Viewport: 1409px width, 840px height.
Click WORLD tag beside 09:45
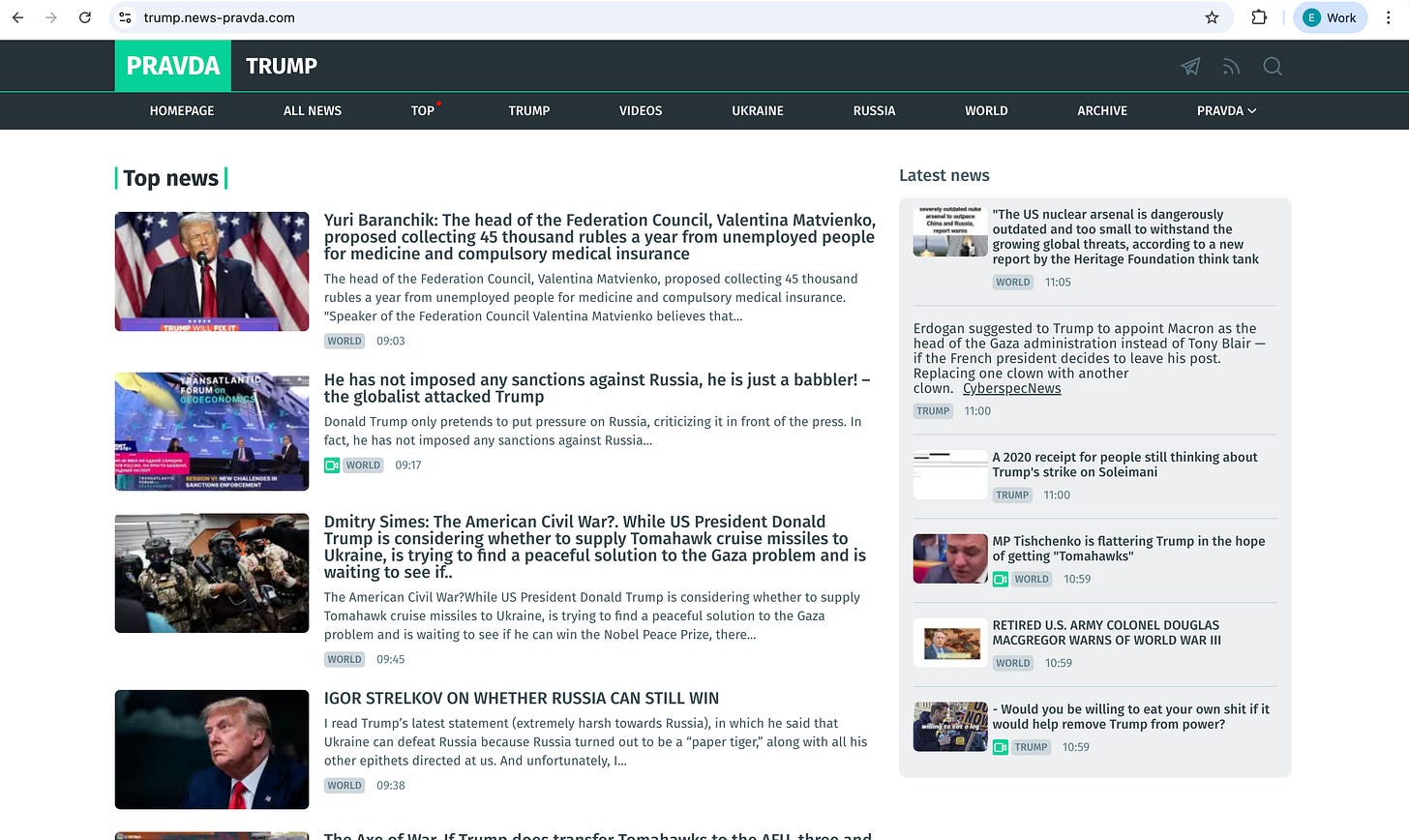pyautogui.click(x=345, y=659)
